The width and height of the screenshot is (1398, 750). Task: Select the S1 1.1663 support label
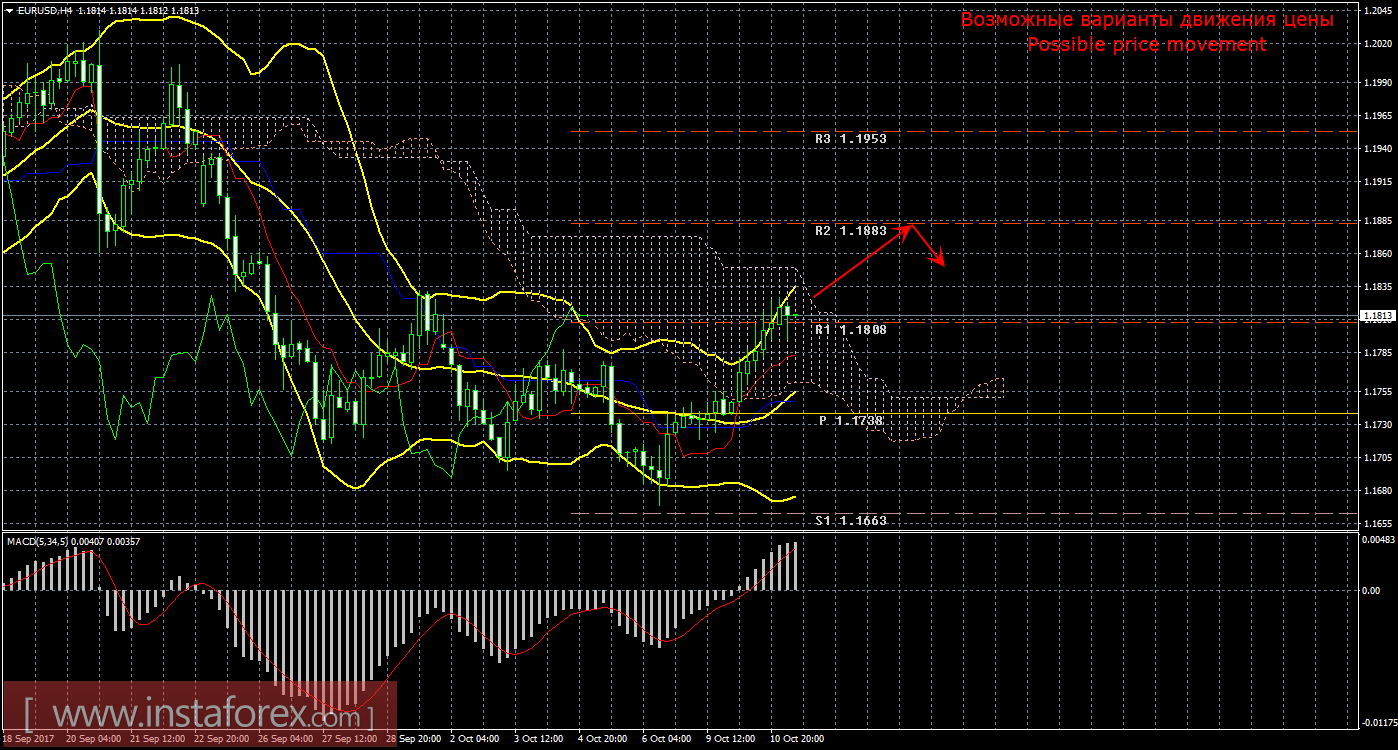[850, 521]
